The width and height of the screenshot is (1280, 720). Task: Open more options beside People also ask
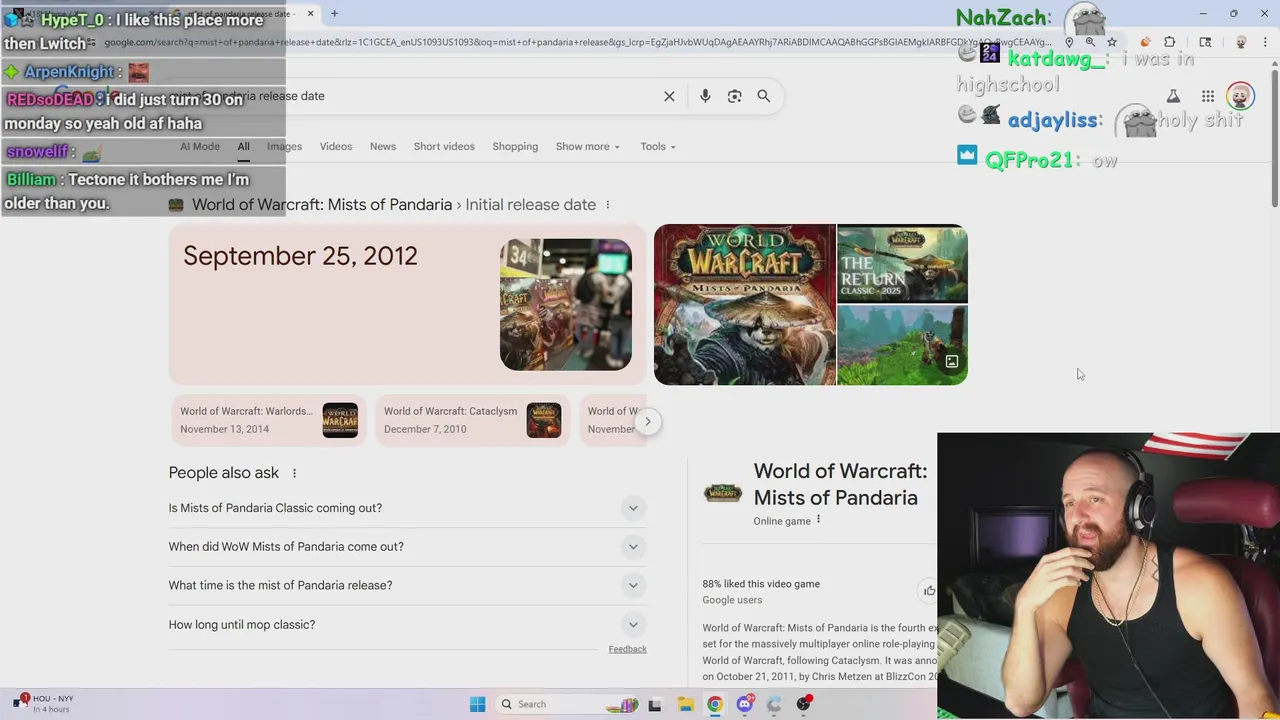[x=294, y=473]
